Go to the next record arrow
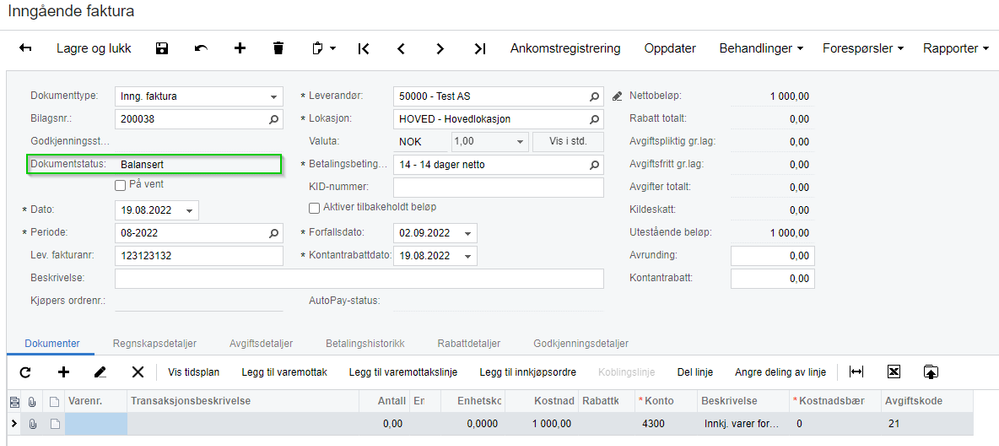The height and width of the screenshot is (446, 999). point(440,48)
